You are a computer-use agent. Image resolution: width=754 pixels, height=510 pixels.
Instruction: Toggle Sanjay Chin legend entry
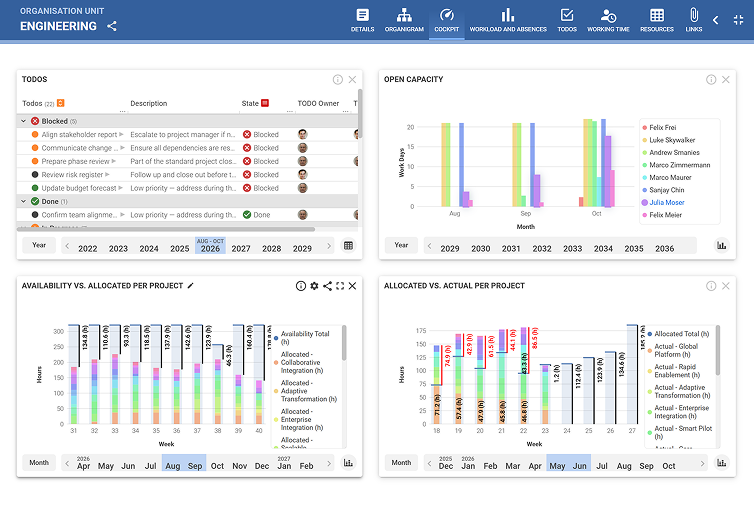click(663, 190)
